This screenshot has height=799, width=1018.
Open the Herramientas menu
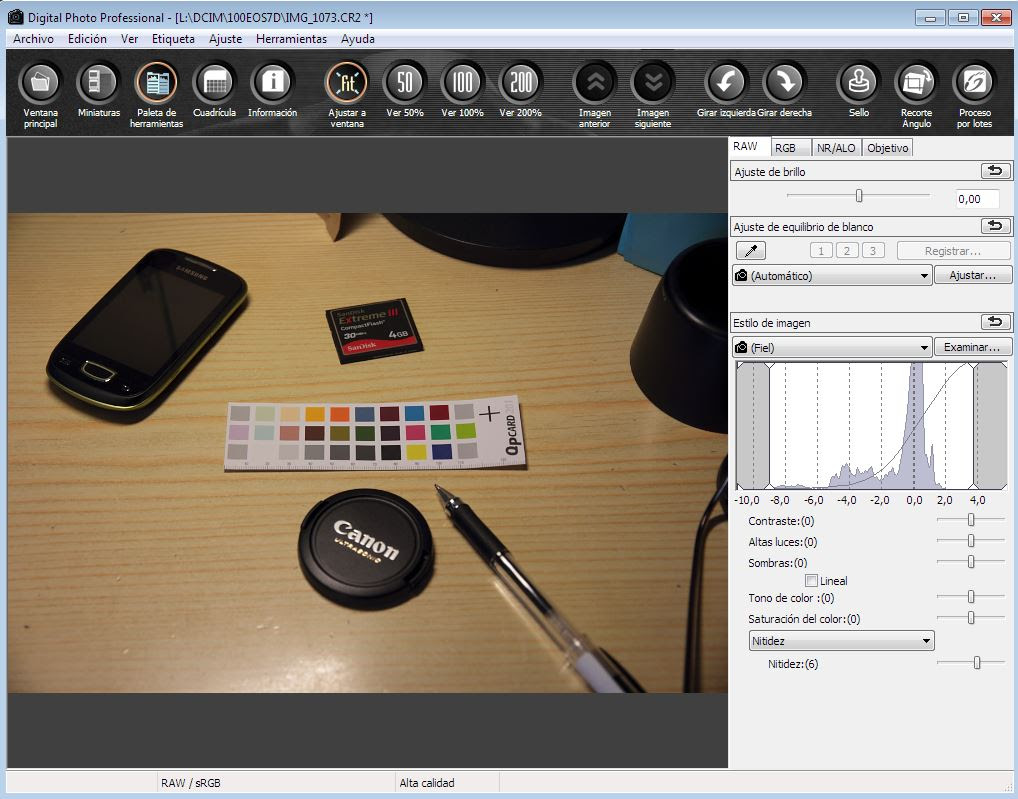click(292, 39)
